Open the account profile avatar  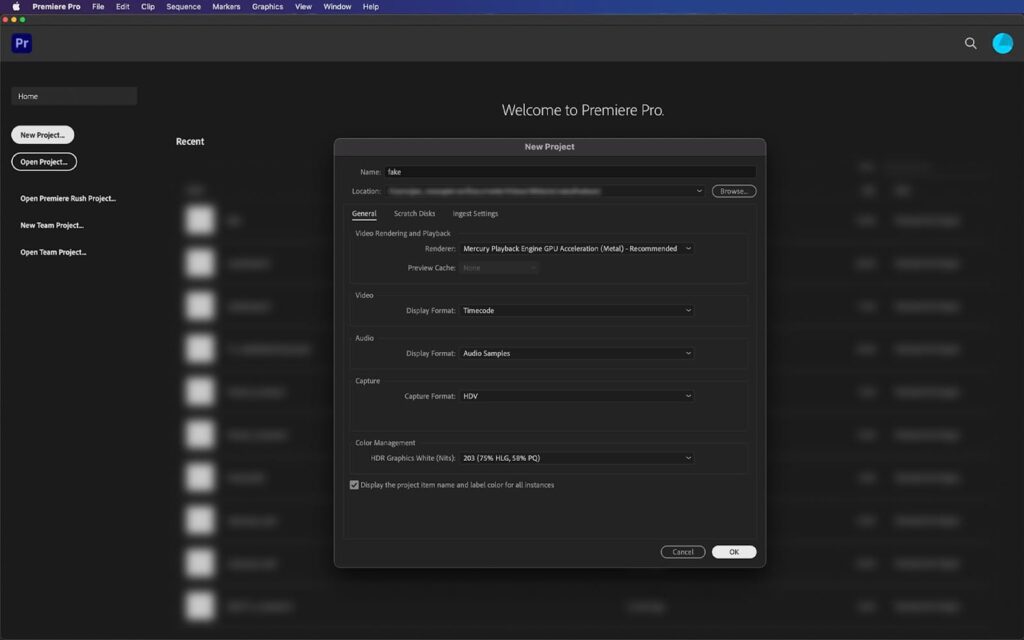1002,43
